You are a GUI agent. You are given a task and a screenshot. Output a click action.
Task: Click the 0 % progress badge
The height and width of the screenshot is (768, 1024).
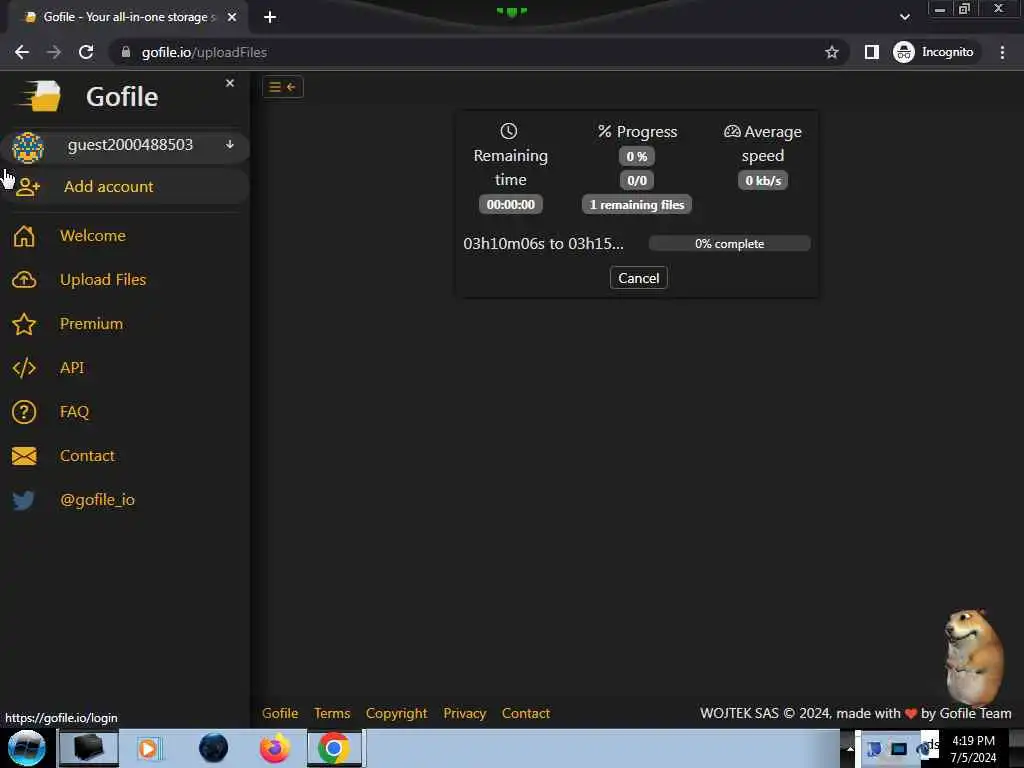[637, 157]
